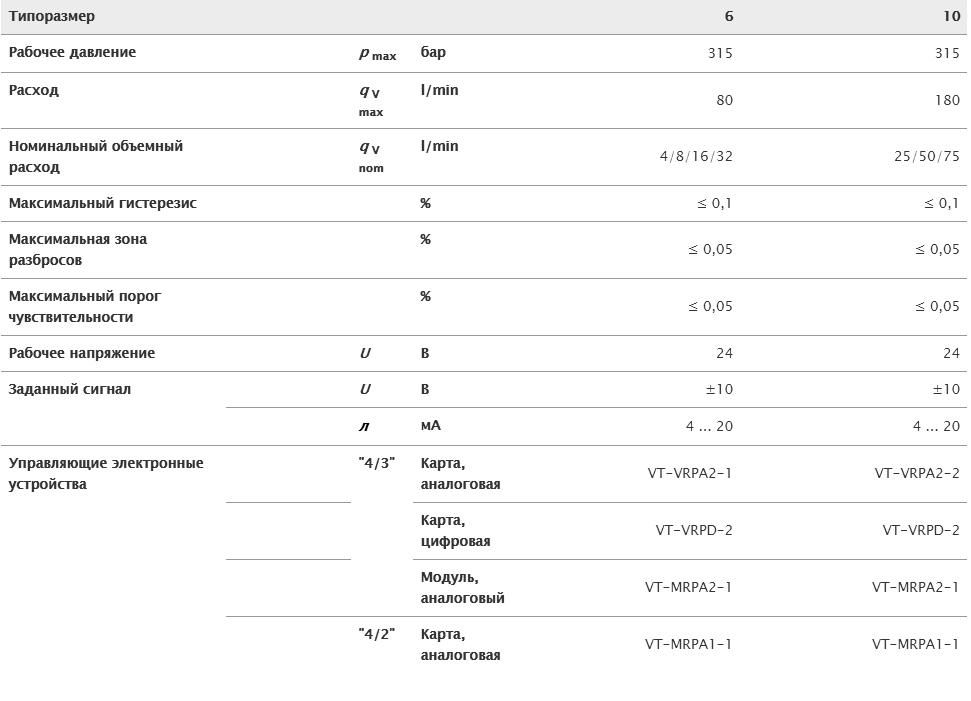971x701 pixels.
Task: Click the "4/2" valve type label
Action: [377, 634]
